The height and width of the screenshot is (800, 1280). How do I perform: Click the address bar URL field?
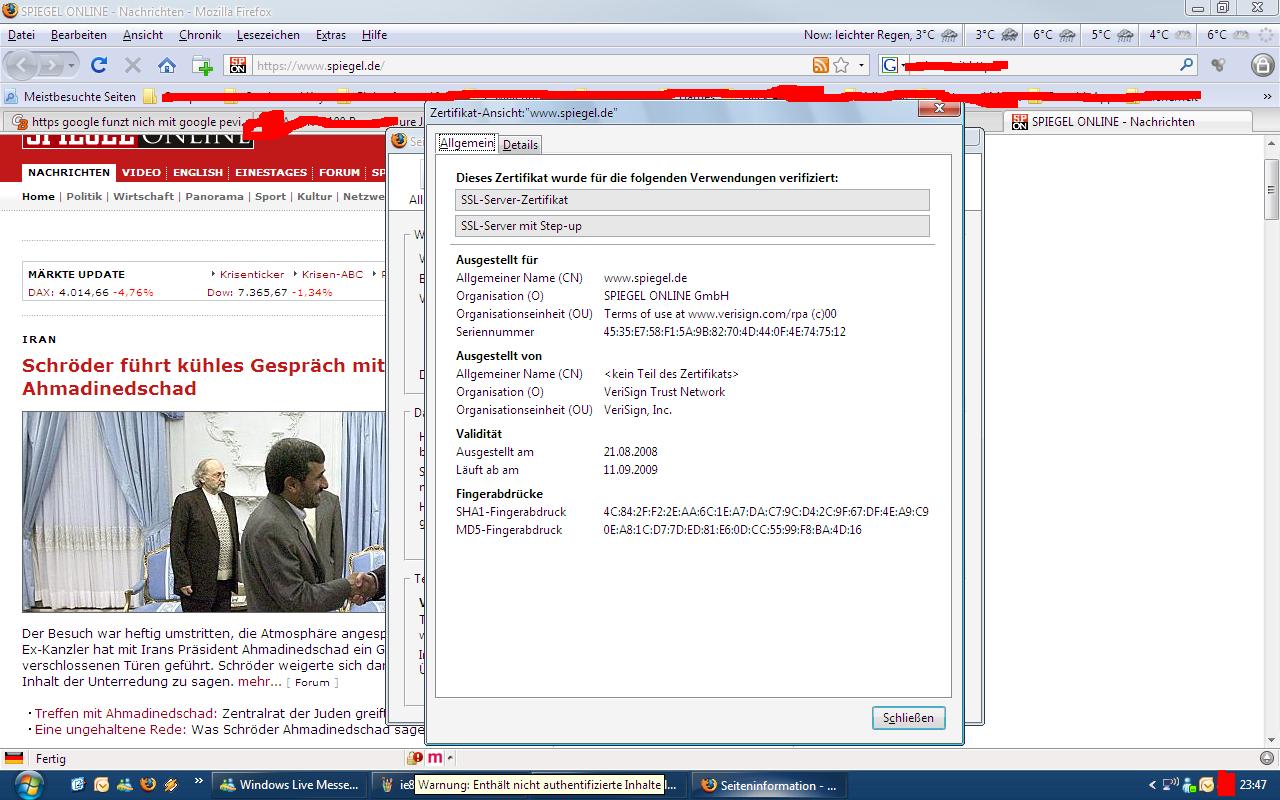click(531, 66)
